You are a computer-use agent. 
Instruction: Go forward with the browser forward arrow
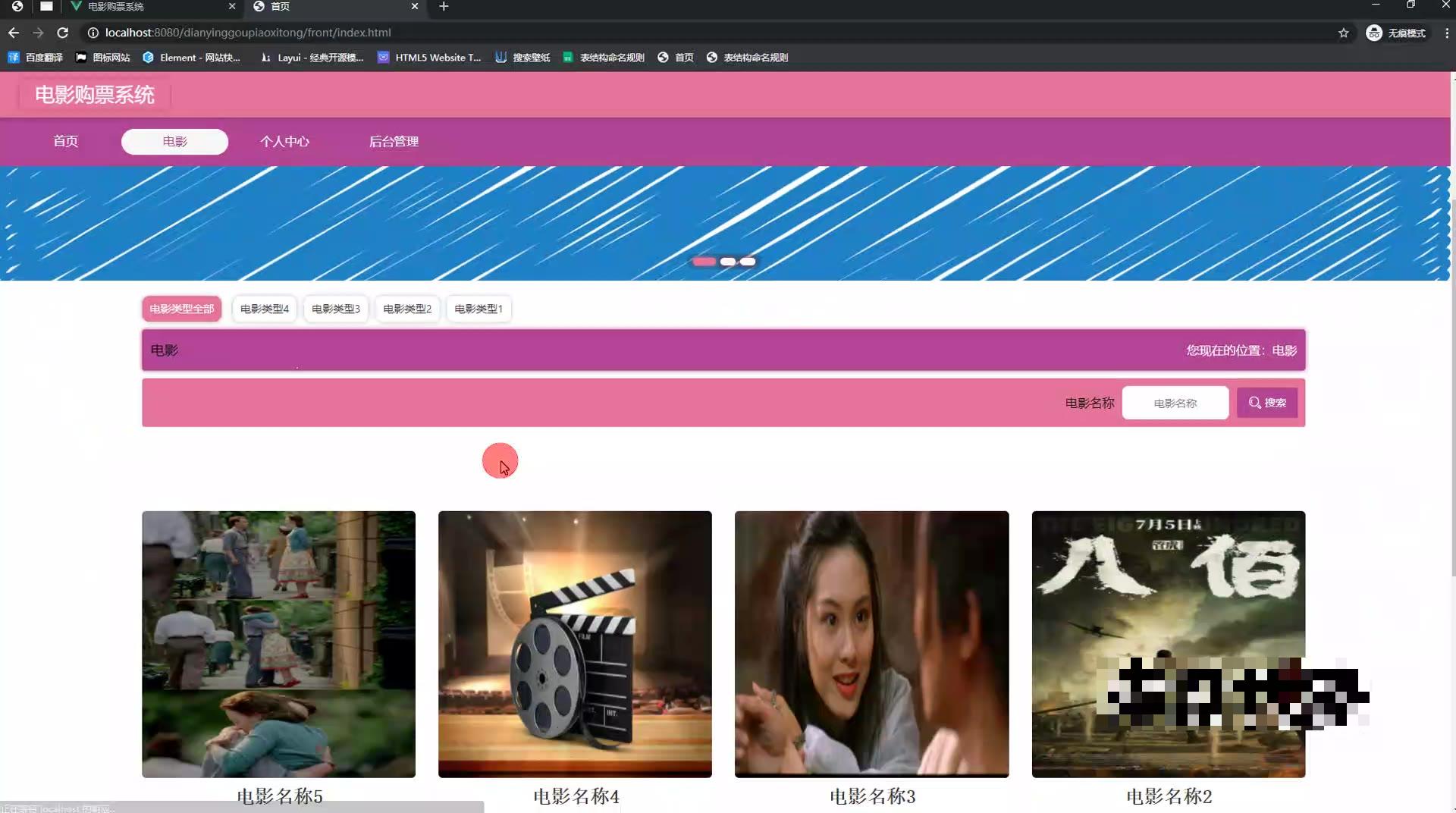(38, 33)
